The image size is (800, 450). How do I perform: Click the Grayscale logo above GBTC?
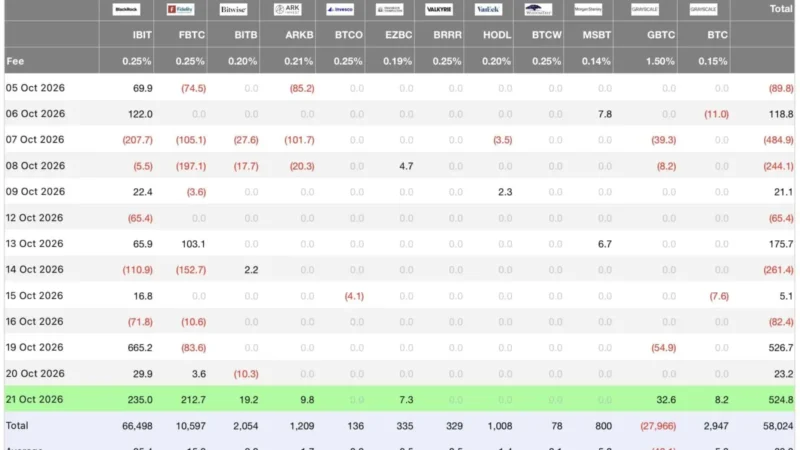tap(644, 9)
